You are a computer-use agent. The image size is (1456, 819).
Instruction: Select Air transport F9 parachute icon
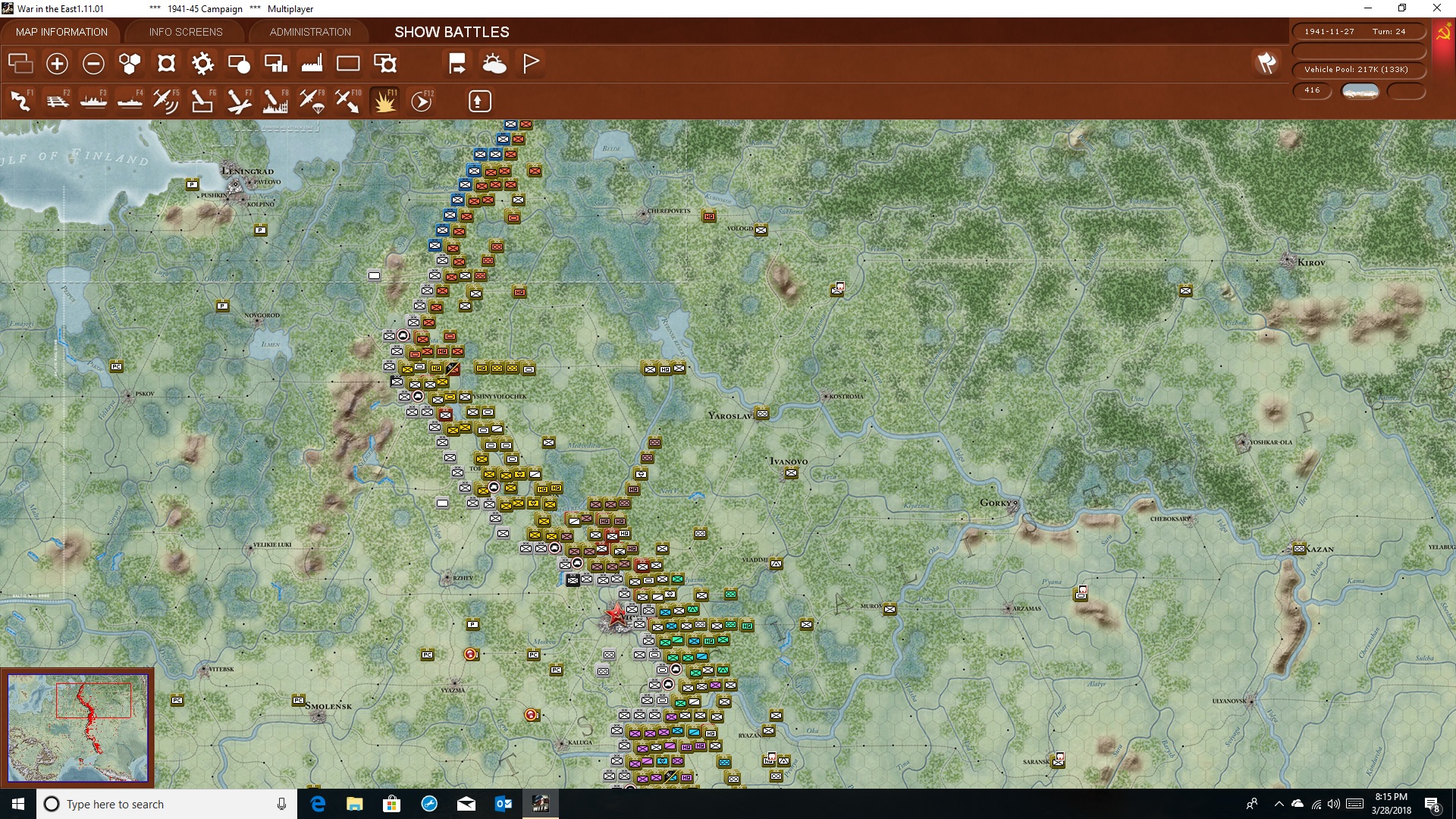[312, 101]
